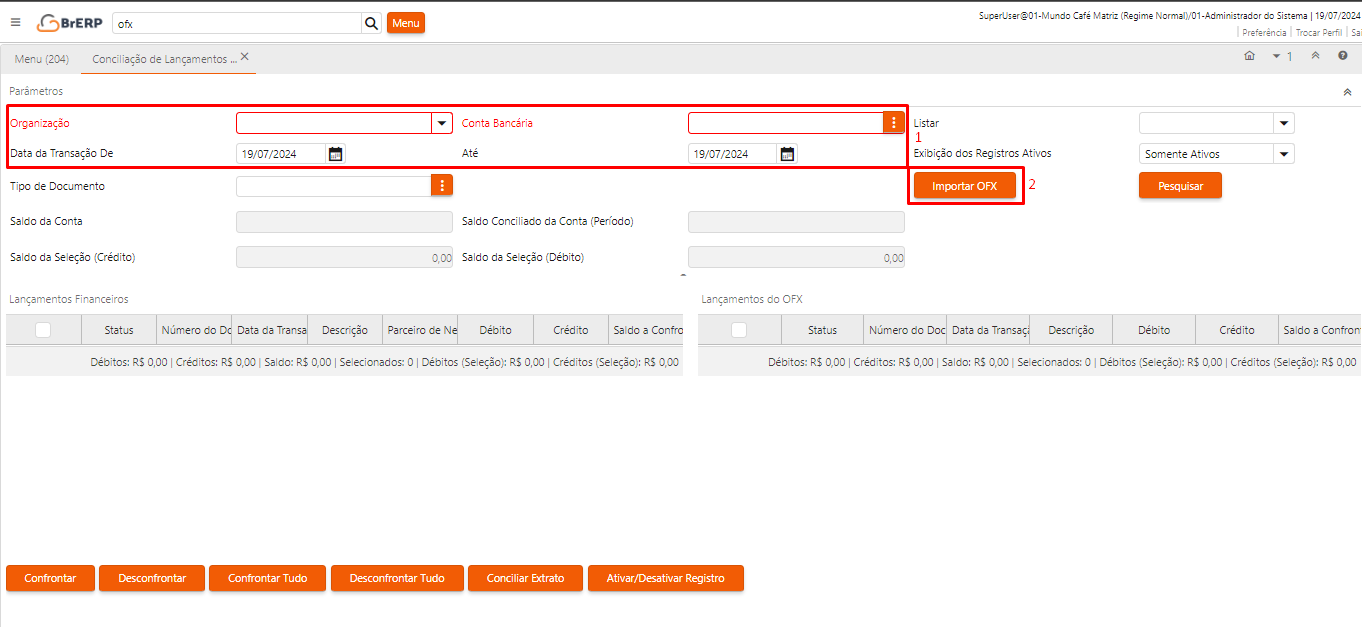Expand the Listar dropdown
This screenshot has width=1362, height=627.
pos(1283,123)
